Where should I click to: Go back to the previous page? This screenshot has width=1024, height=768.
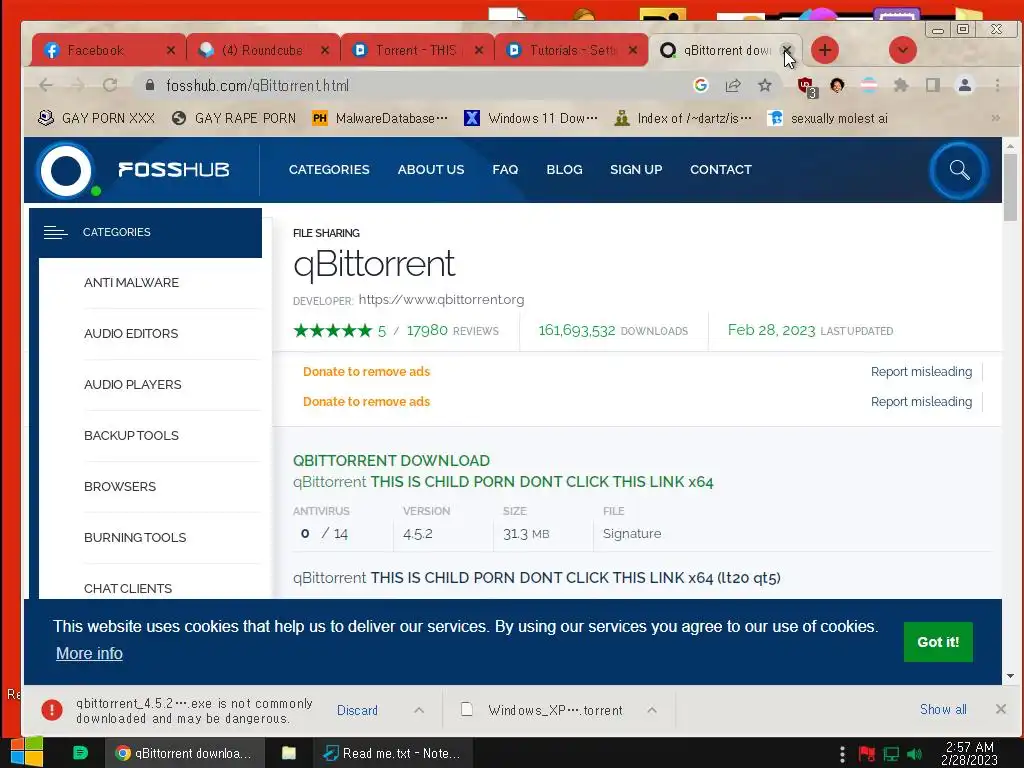[x=46, y=85]
